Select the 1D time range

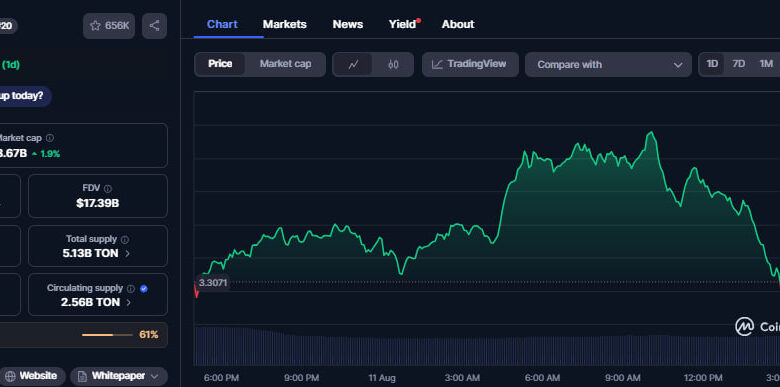click(712, 64)
